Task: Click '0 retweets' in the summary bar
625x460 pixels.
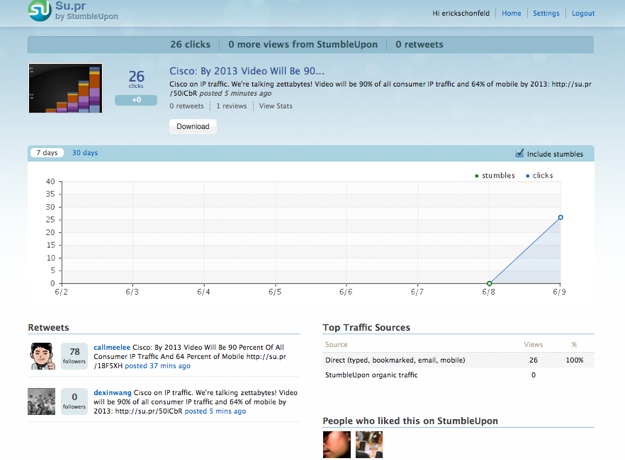Action: [x=419, y=44]
